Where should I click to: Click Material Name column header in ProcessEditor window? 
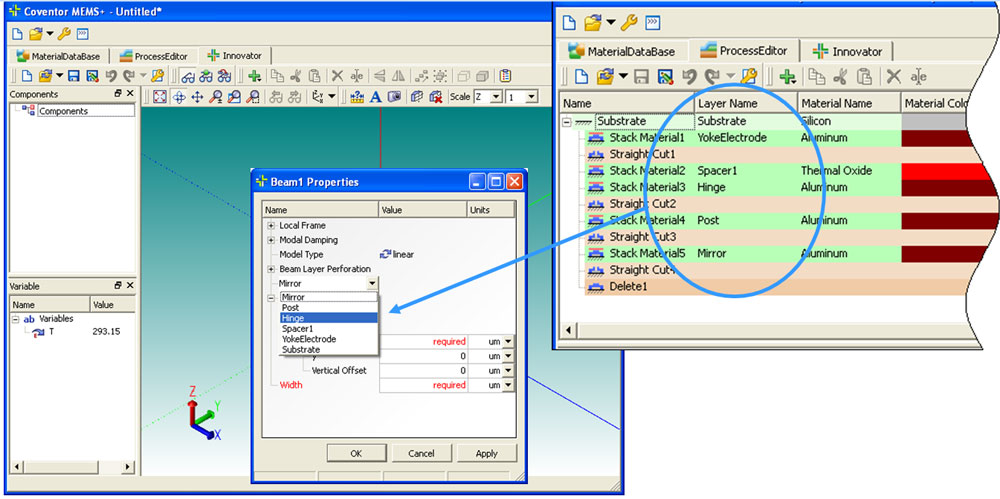click(849, 103)
